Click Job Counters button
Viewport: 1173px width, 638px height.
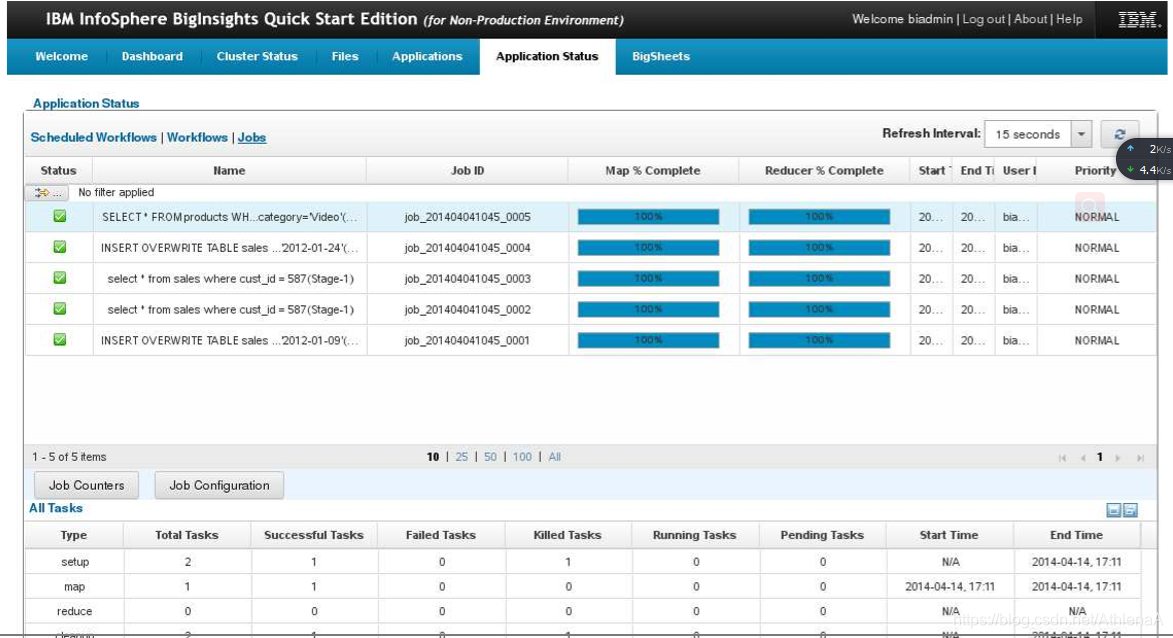[87, 485]
